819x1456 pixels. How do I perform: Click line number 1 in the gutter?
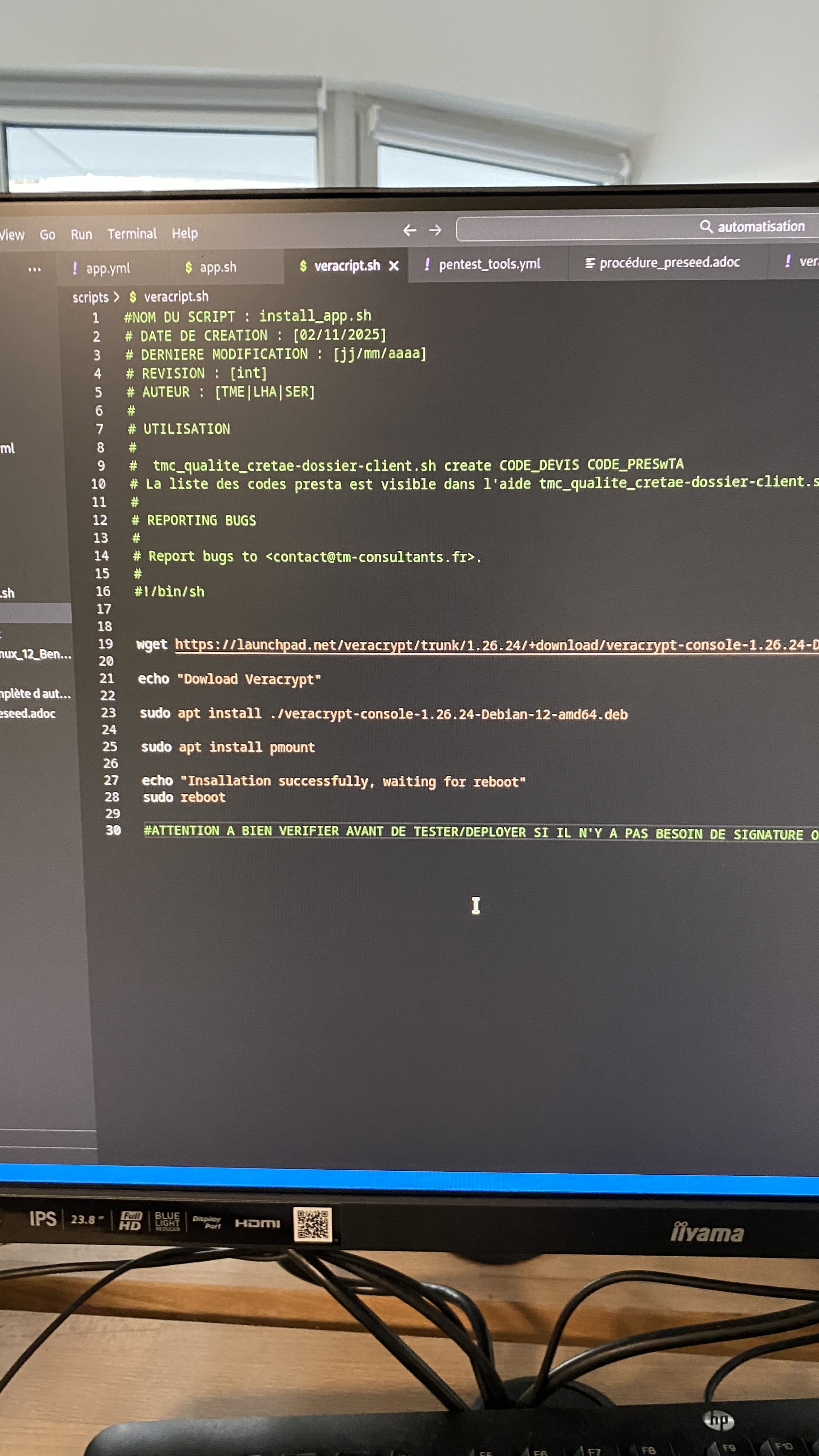pos(96,318)
